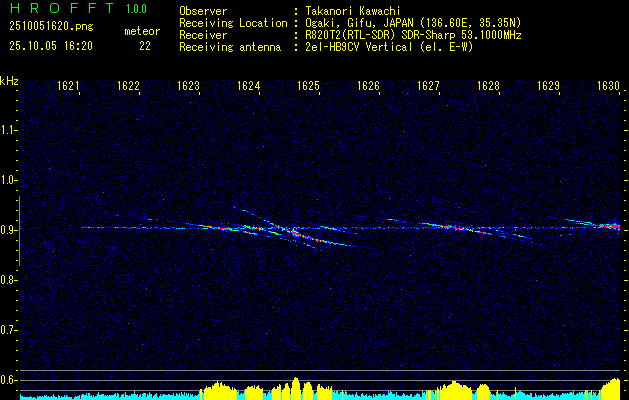Viewport: 629px width, 400px height.
Task: Click the 1.1 kHz axis label
Action: [7, 130]
